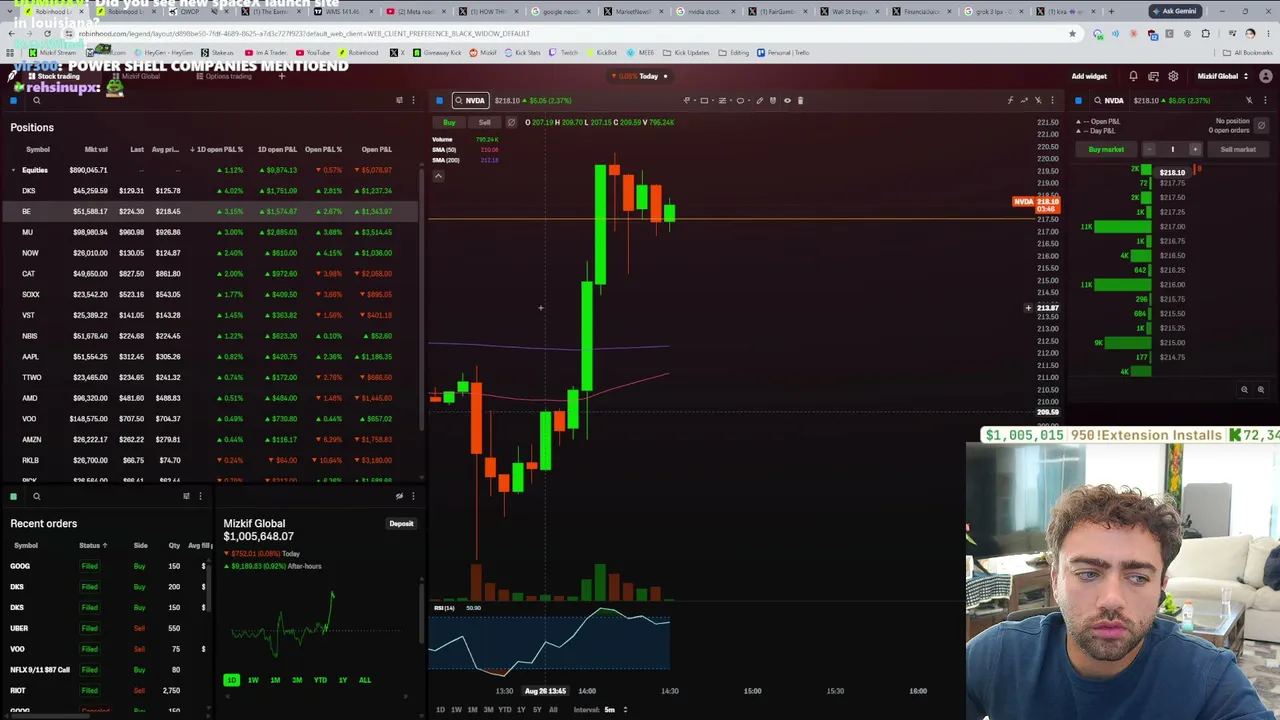Open the chart Interval 5m dropdown
Viewport: 1280px width, 720px height.
[x=601, y=710]
